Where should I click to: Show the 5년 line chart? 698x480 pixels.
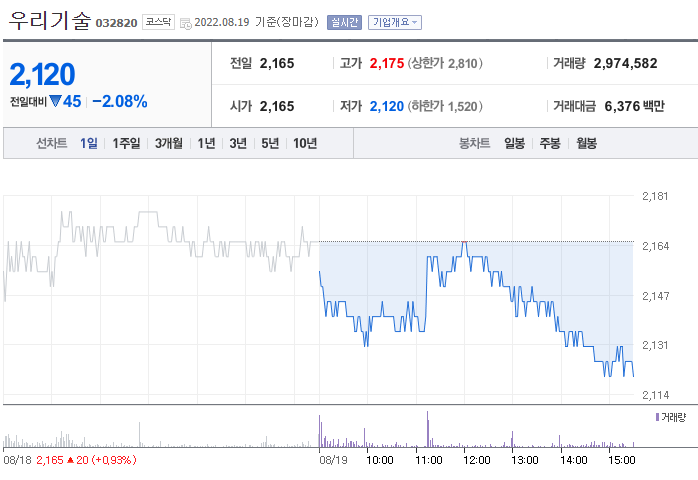(270, 143)
